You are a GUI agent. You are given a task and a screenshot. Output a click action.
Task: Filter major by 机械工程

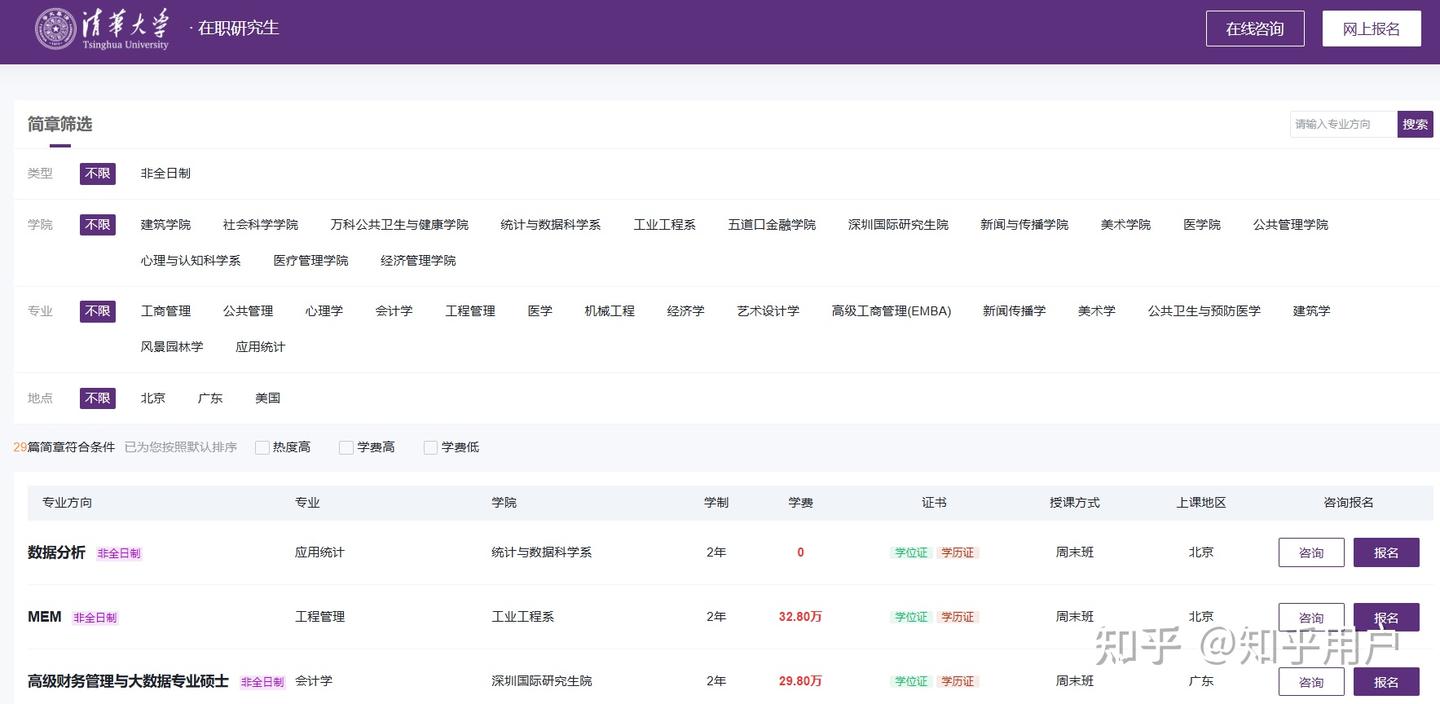pos(610,311)
